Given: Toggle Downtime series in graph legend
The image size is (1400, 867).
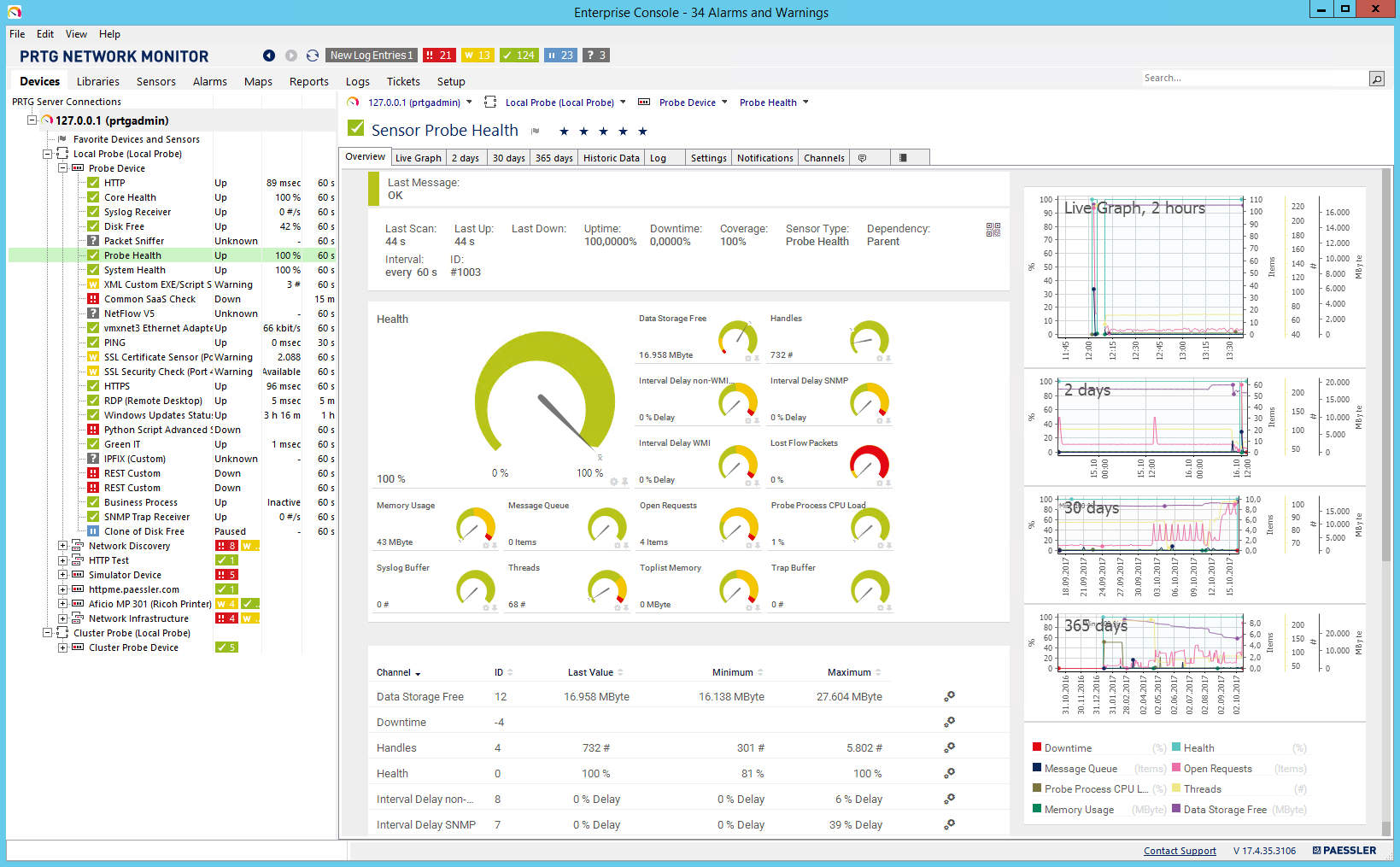Looking at the screenshot, I should point(1068,748).
